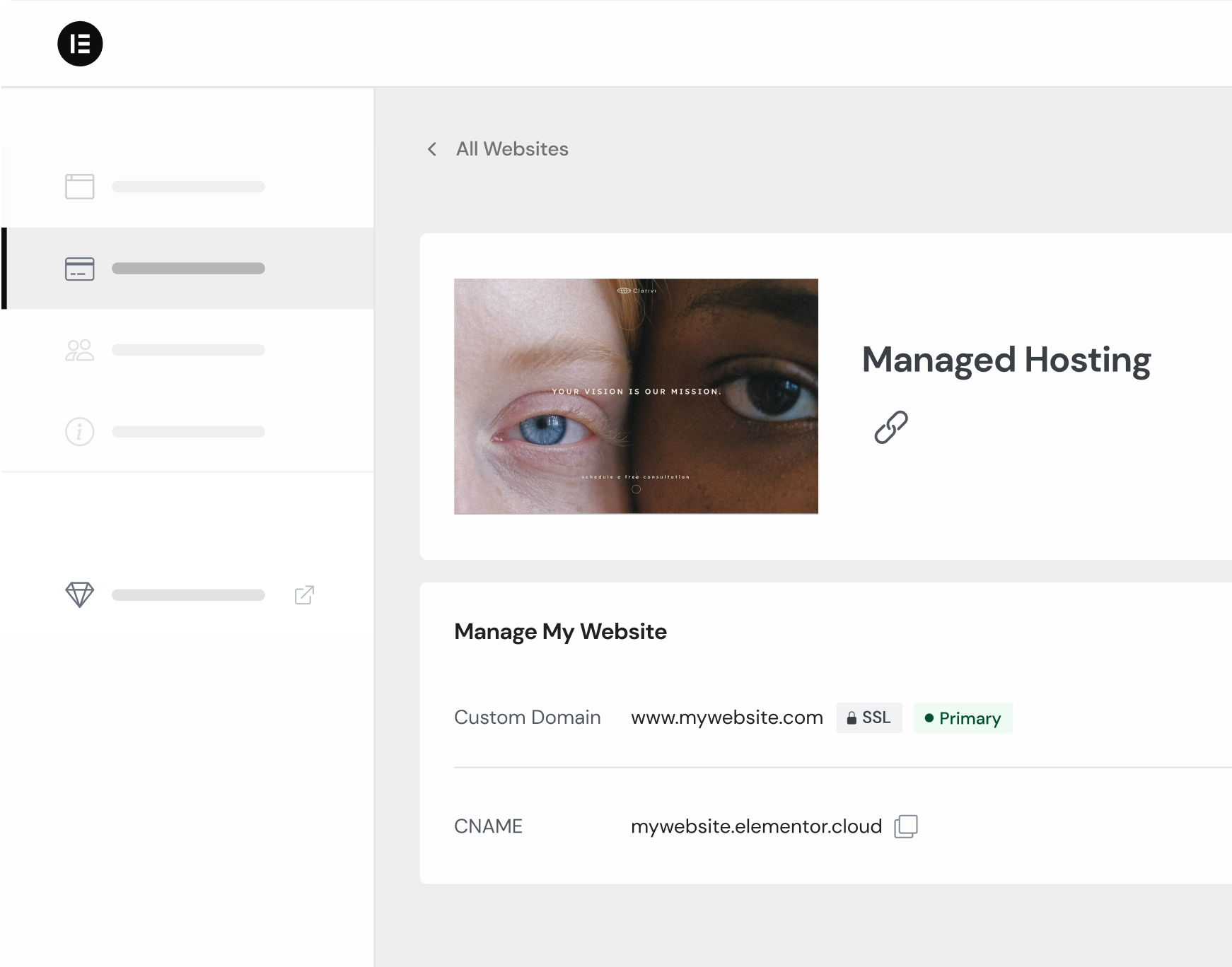The width and height of the screenshot is (1232, 967).
Task: Click the back chevron beside All Websites
Action: click(432, 149)
